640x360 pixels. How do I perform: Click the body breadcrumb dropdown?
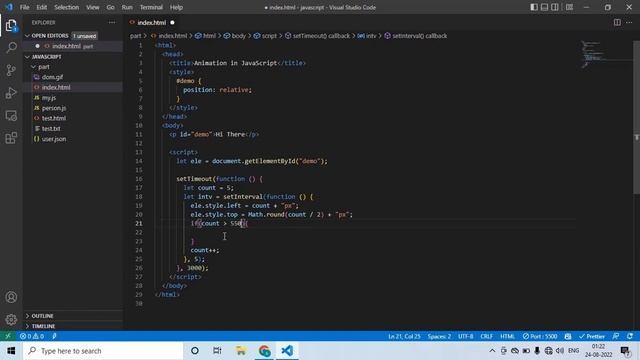[x=235, y=36]
